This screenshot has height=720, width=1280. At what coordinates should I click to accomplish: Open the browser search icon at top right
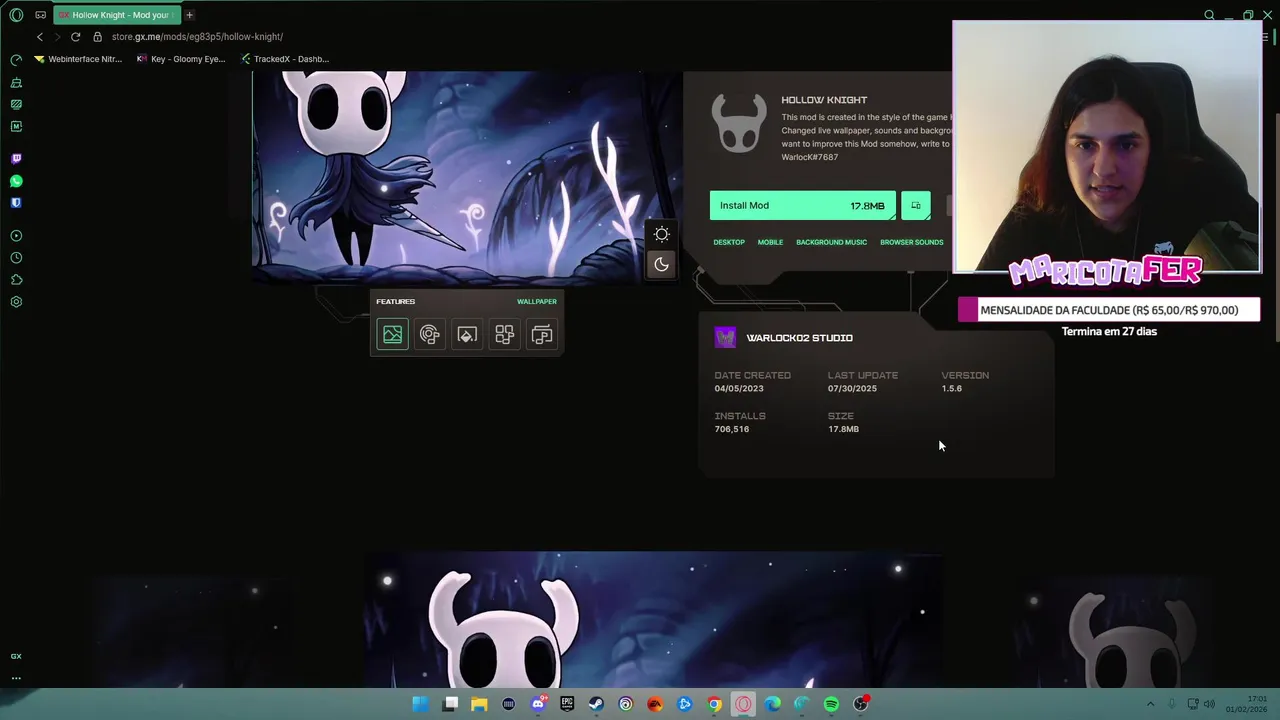click(1209, 15)
